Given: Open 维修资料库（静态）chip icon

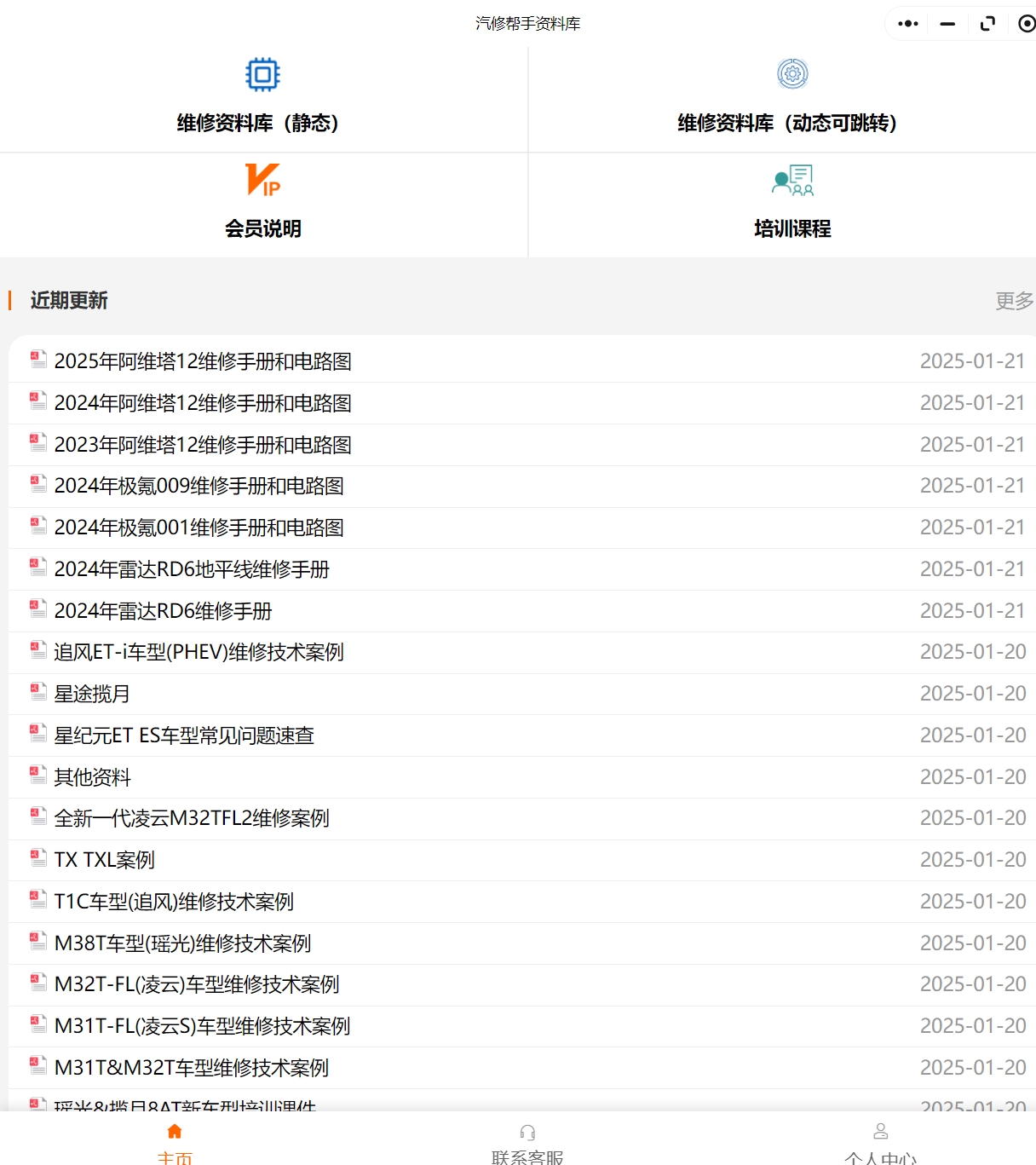Looking at the screenshot, I should [261, 74].
